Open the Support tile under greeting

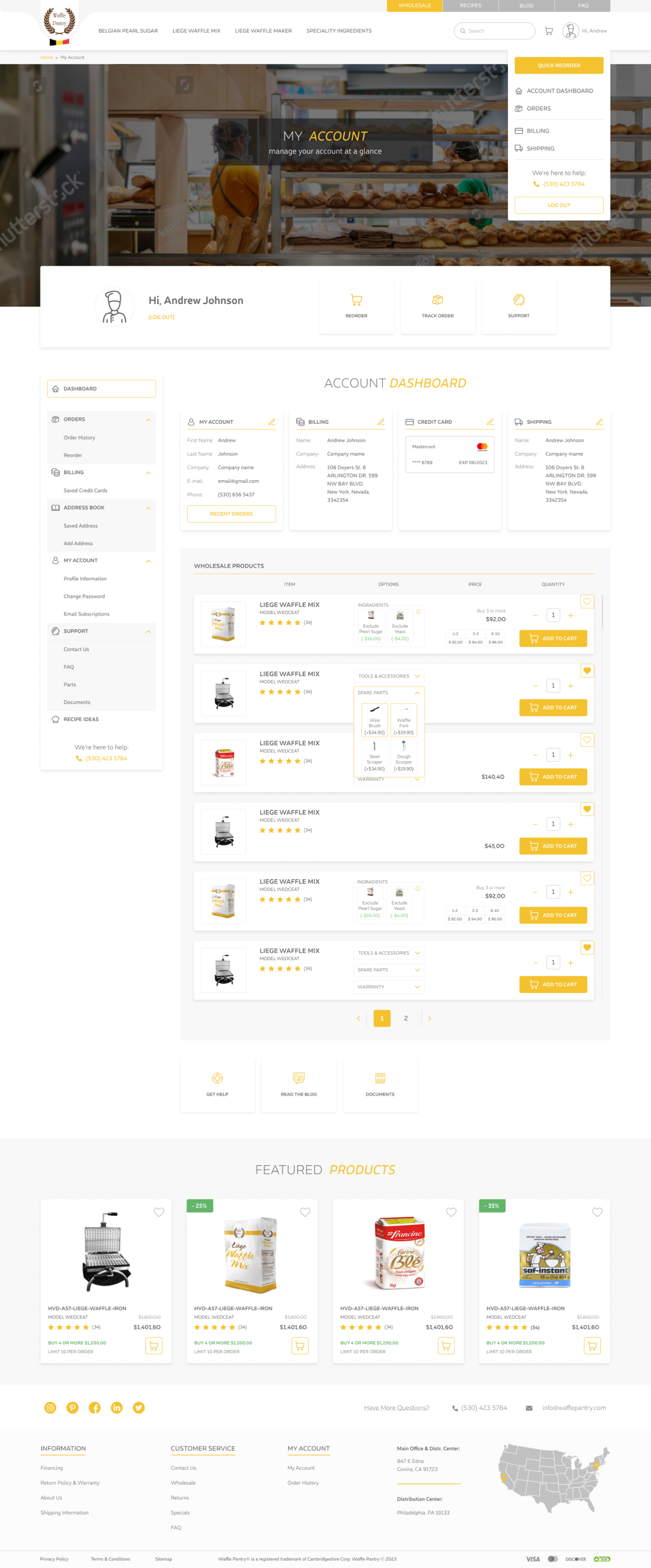pos(518,306)
